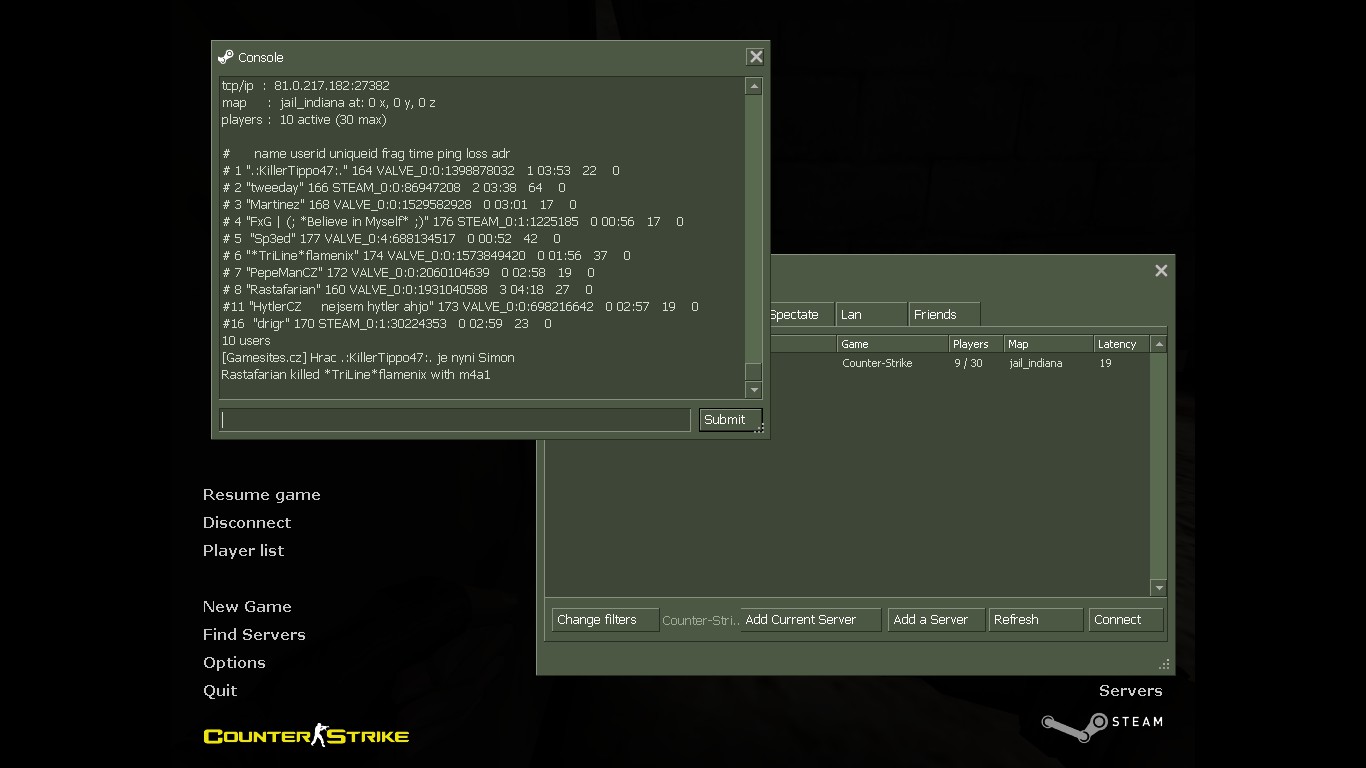Close the Console window
The height and width of the screenshot is (768, 1366).
[x=756, y=57]
